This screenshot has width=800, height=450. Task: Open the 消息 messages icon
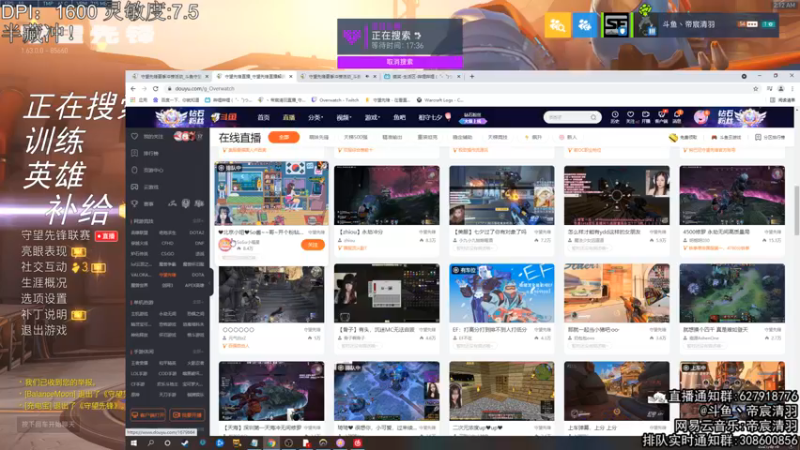pos(677,117)
